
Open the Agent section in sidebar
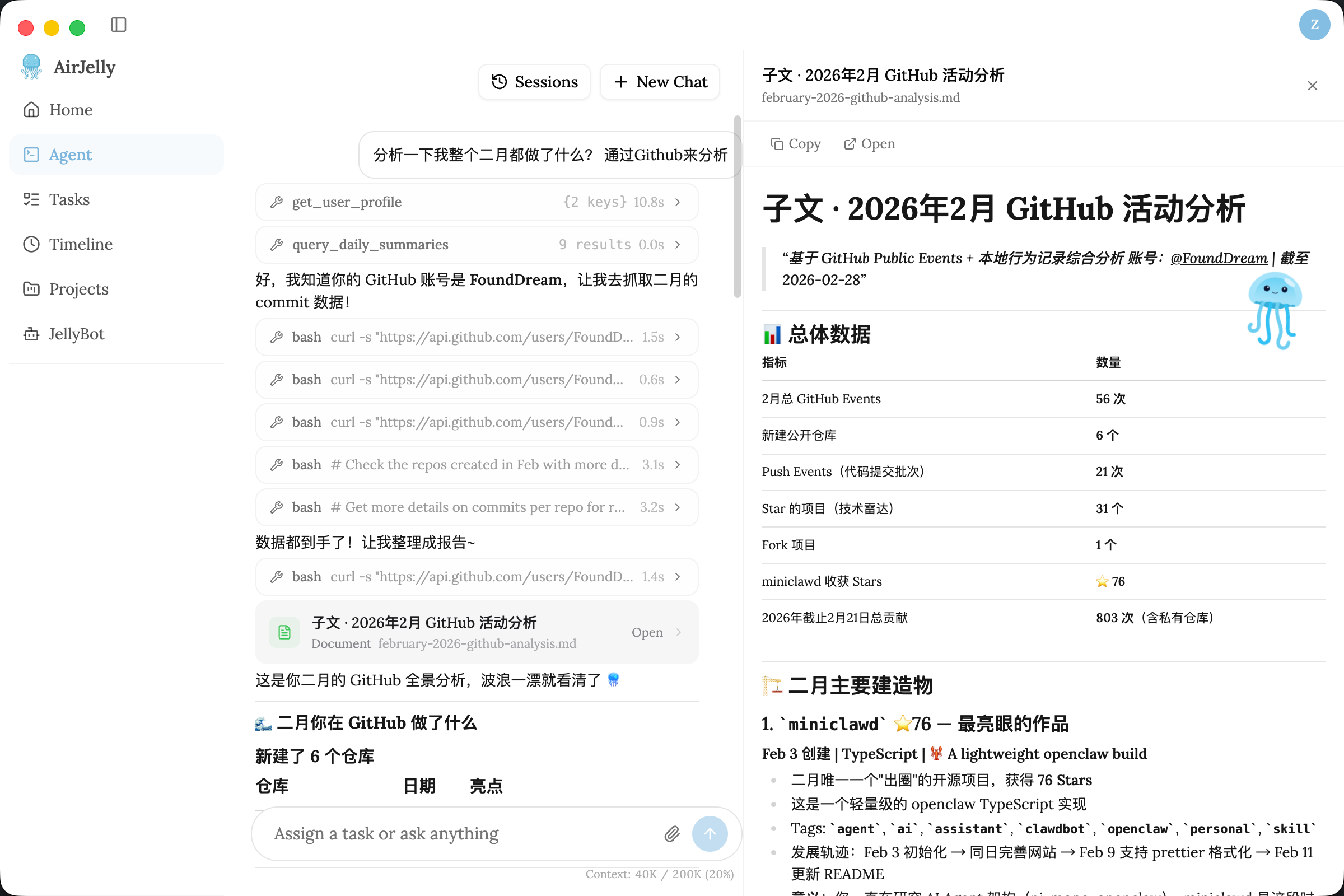(x=69, y=155)
